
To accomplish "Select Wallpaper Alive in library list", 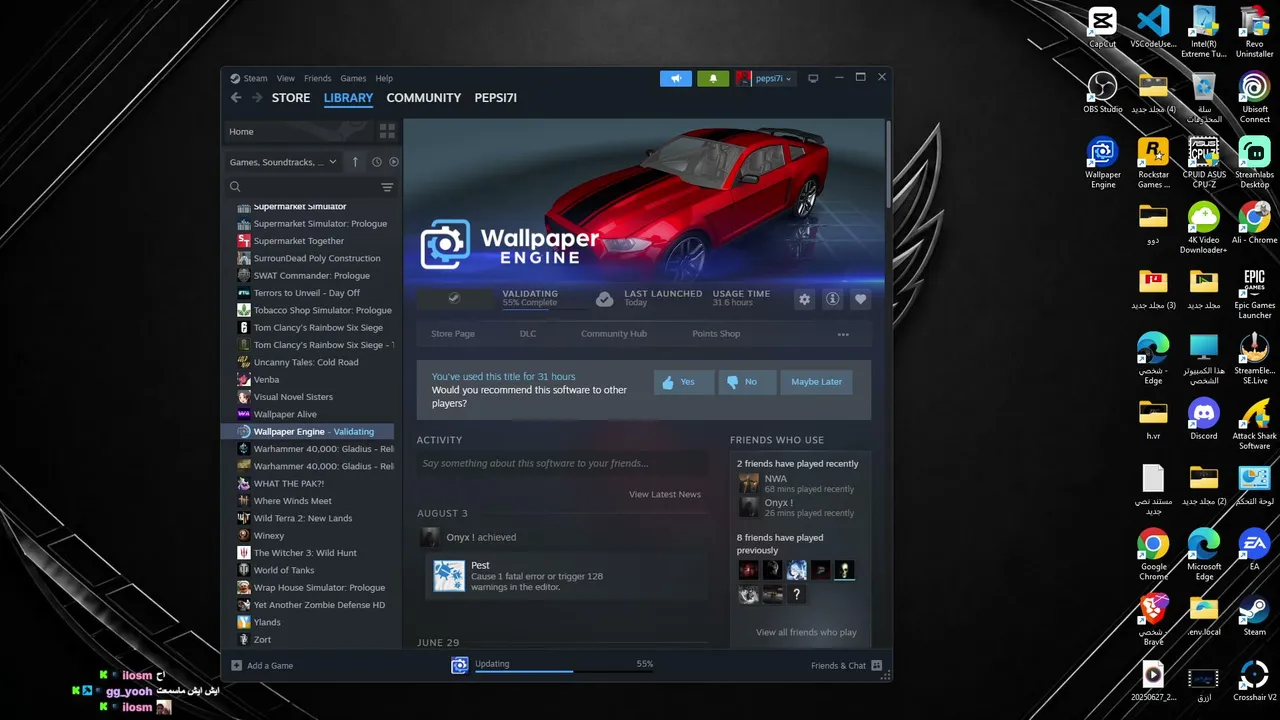I will coord(285,414).
